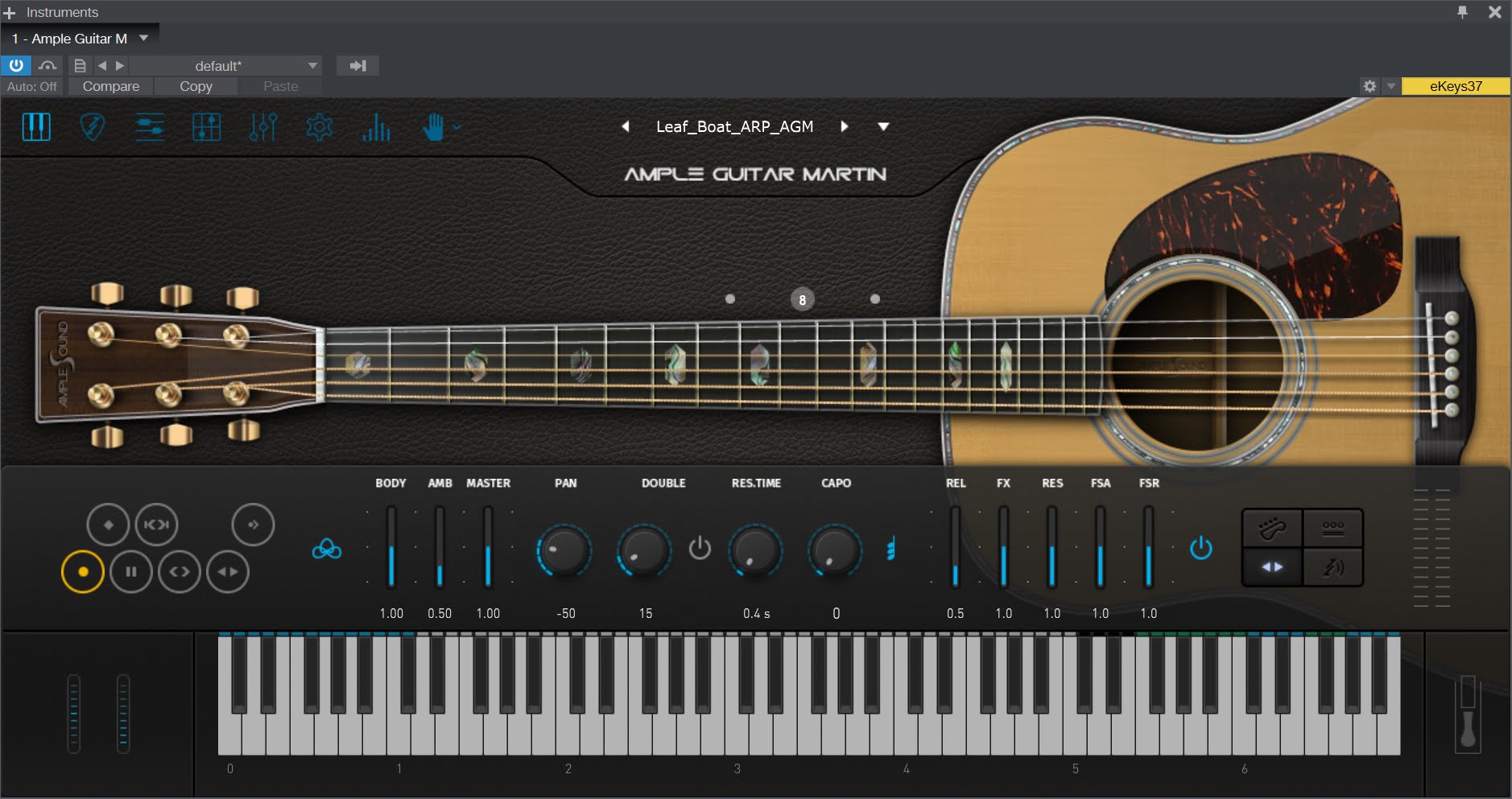Click the RES.TIME knob

click(756, 550)
